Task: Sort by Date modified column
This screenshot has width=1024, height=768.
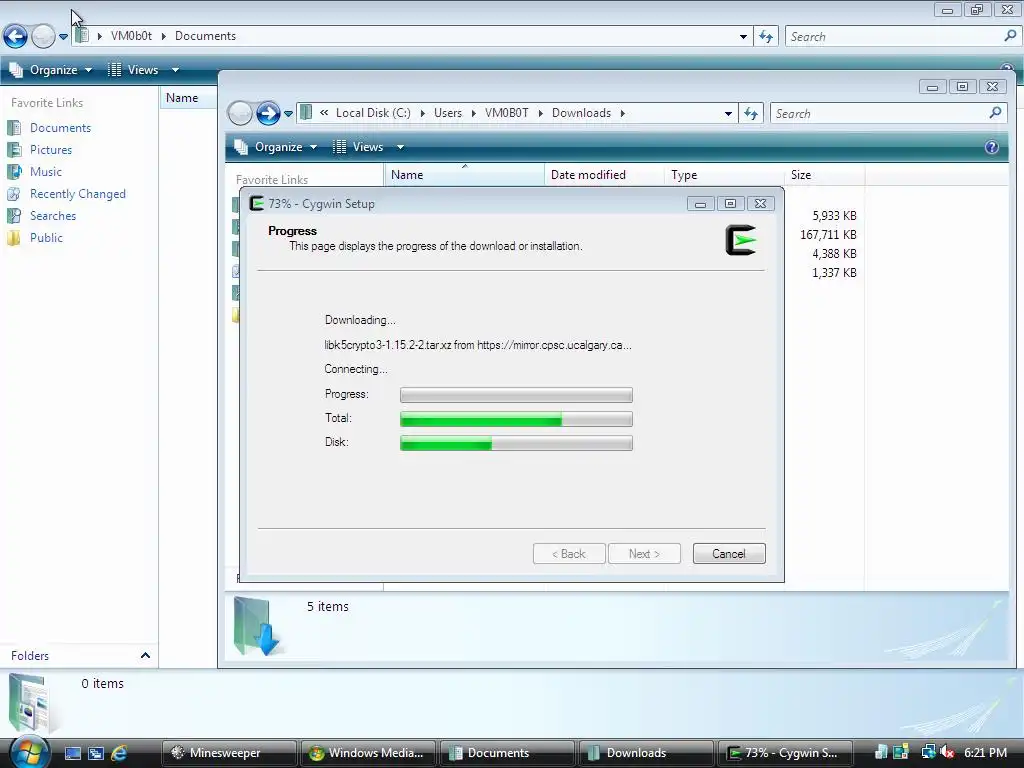Action: [605, 175]
